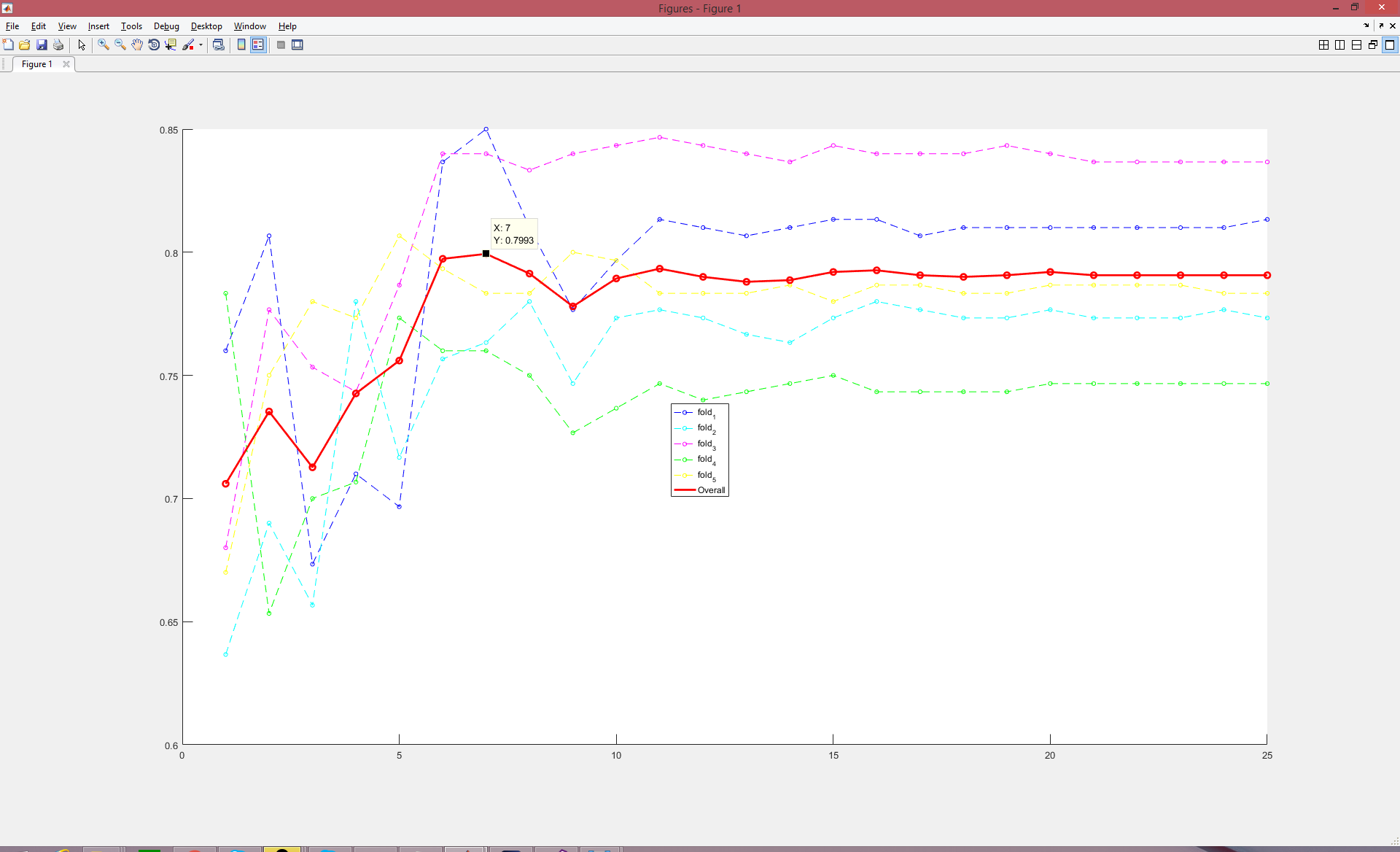Click the Link Plot icon
The width and height of the screenshot is (1400, 852).
(218, 44)
